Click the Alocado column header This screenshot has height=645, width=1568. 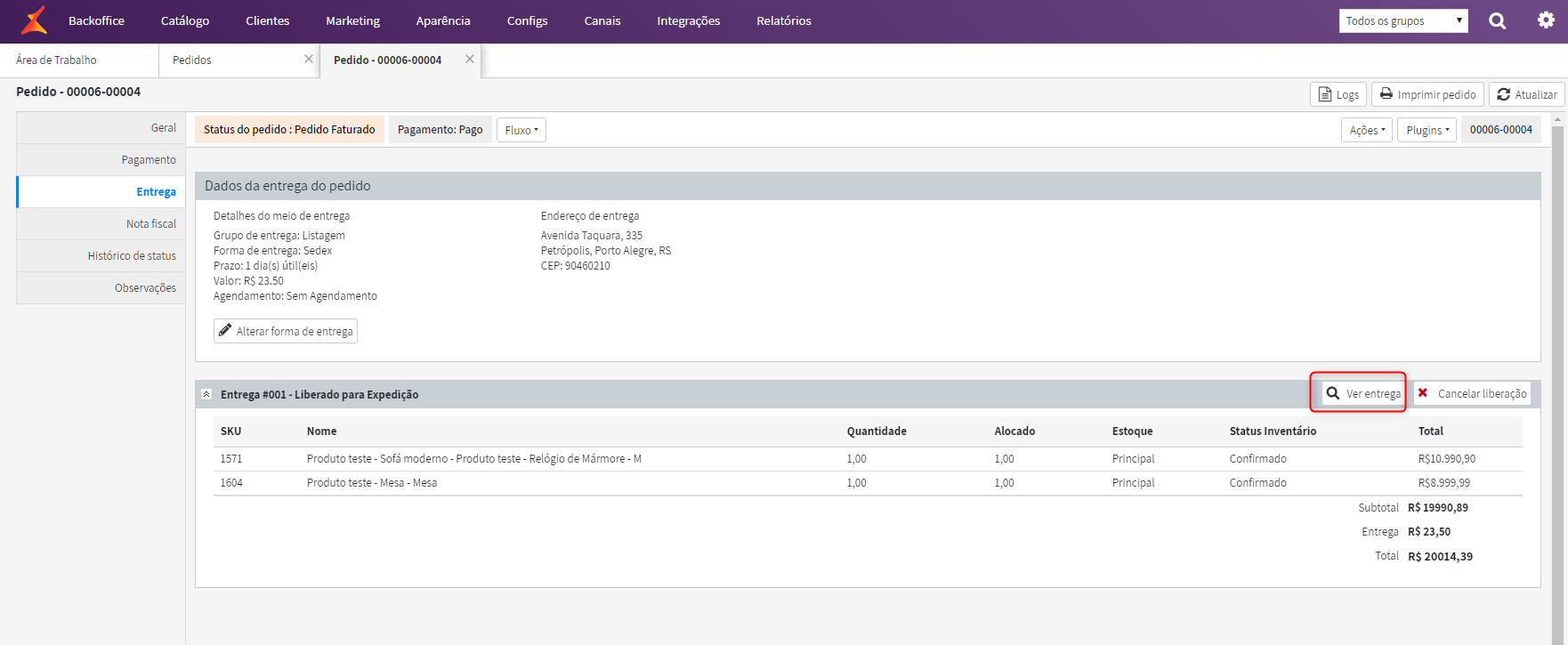pyautogui.click(x=1014, y=431)
